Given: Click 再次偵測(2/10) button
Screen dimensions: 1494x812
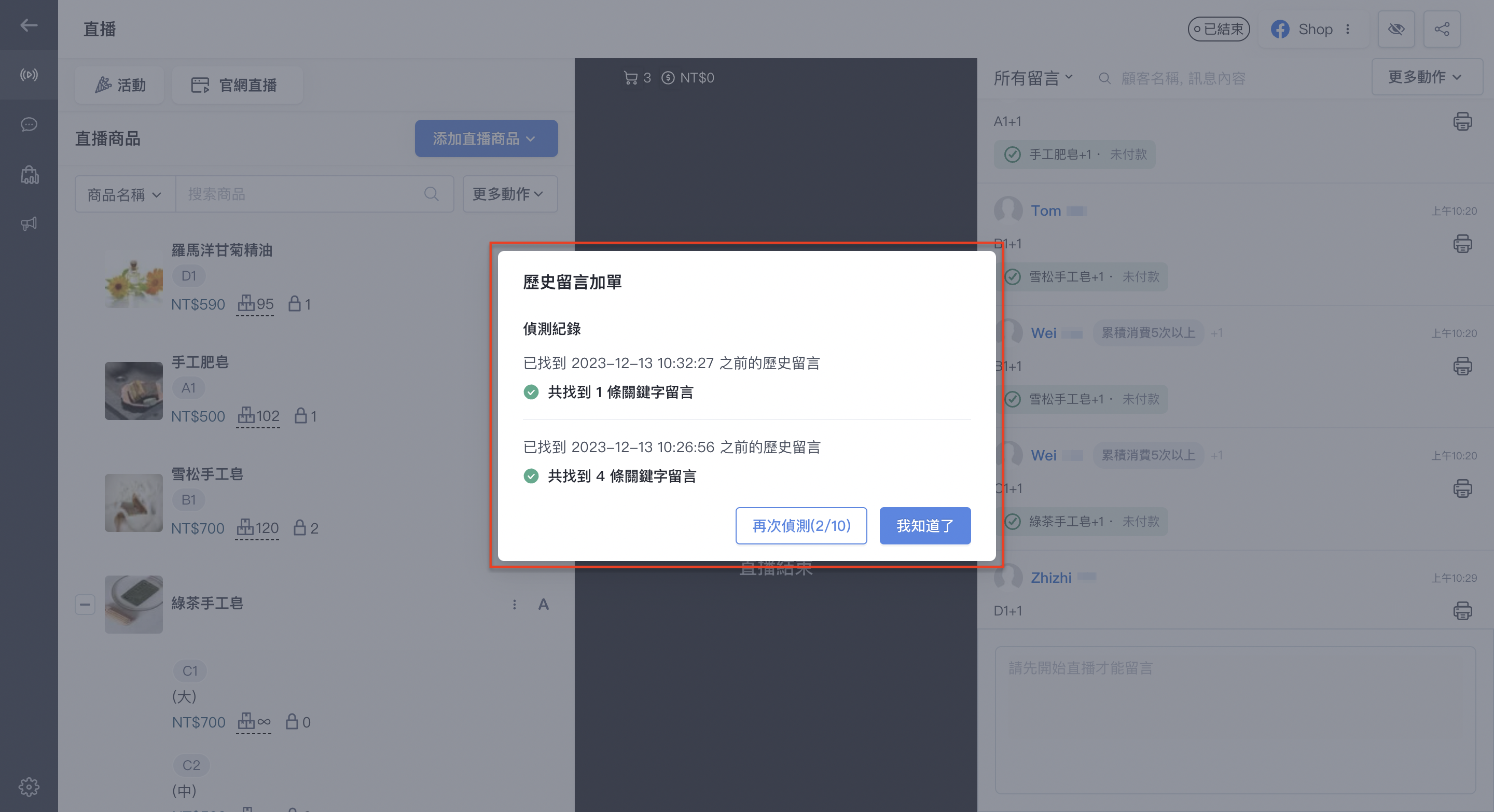Looking at the screenshot, I should (801, 526).
